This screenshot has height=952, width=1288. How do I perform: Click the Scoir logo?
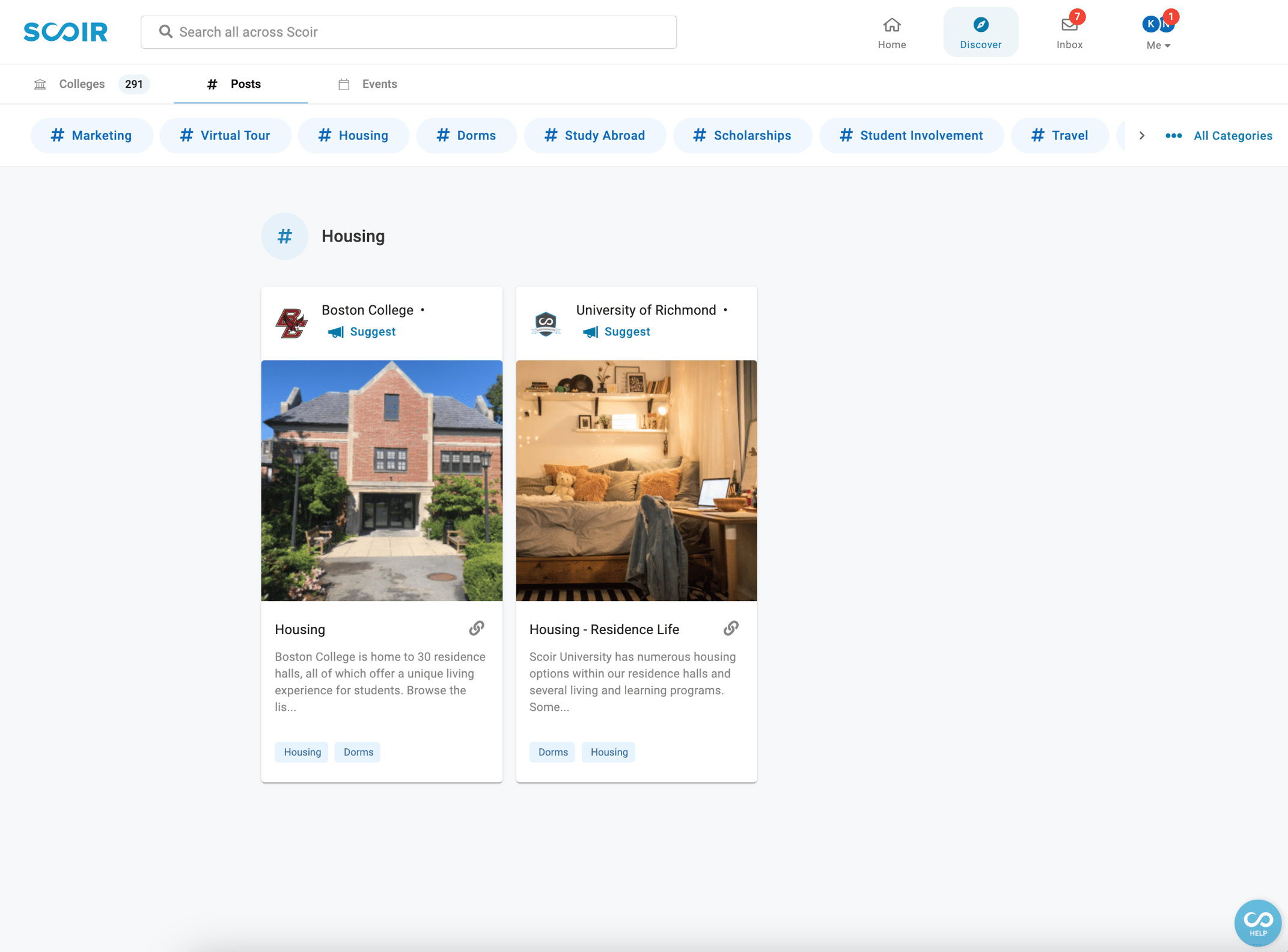point(65,31)
